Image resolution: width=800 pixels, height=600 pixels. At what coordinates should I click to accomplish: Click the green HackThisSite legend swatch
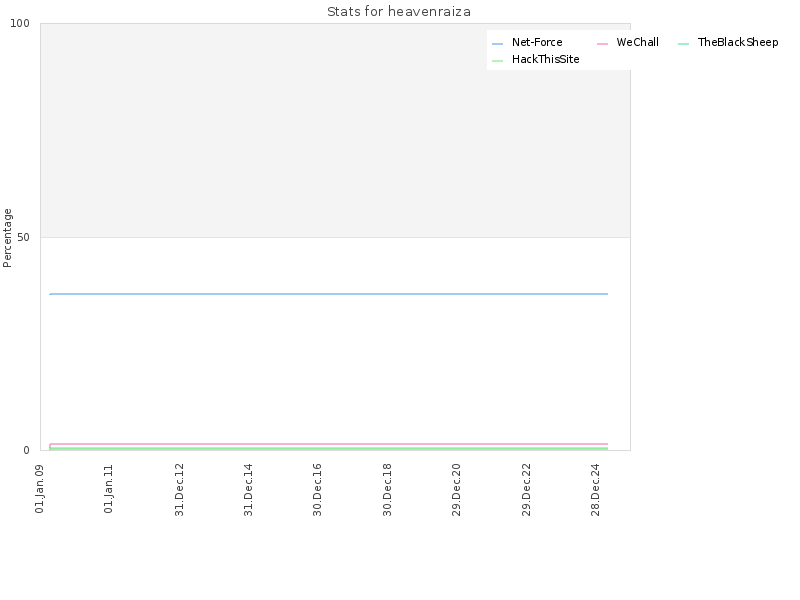click(x=497, y=61)
